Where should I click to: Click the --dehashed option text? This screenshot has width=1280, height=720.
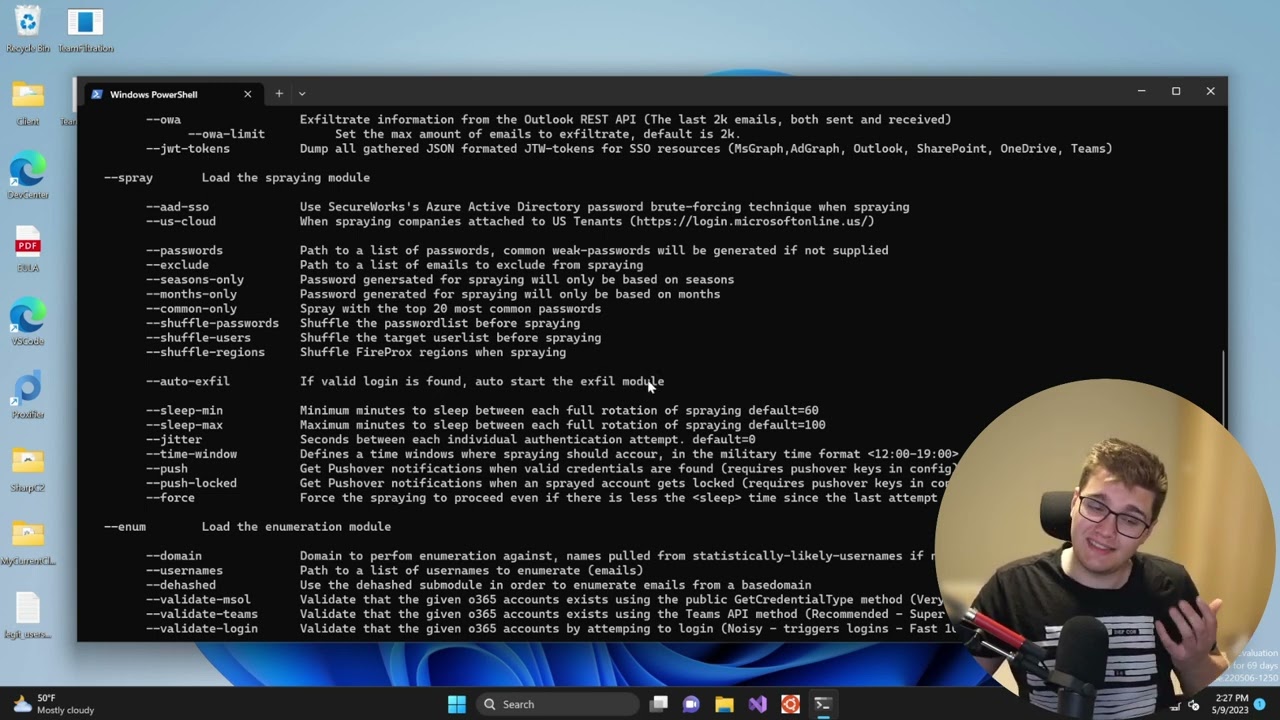tap(181, 586)
